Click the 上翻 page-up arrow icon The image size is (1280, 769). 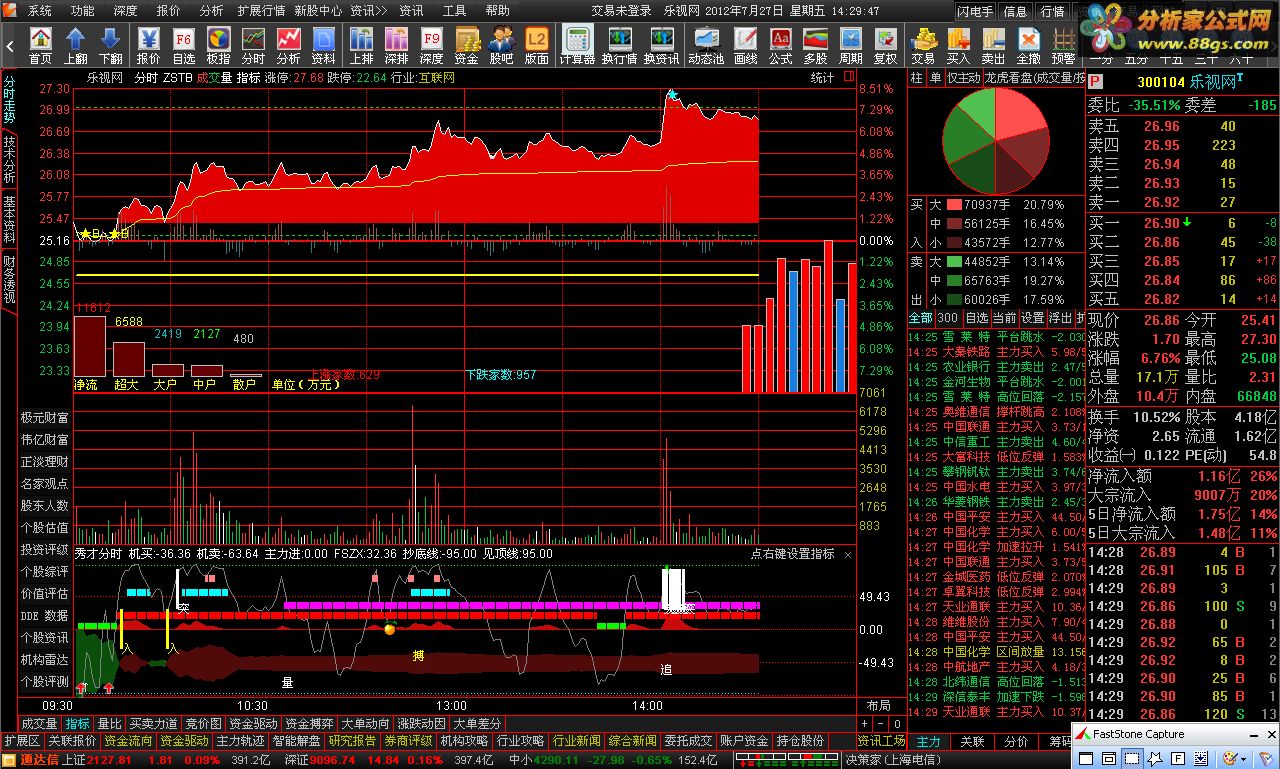pos(75,46)
